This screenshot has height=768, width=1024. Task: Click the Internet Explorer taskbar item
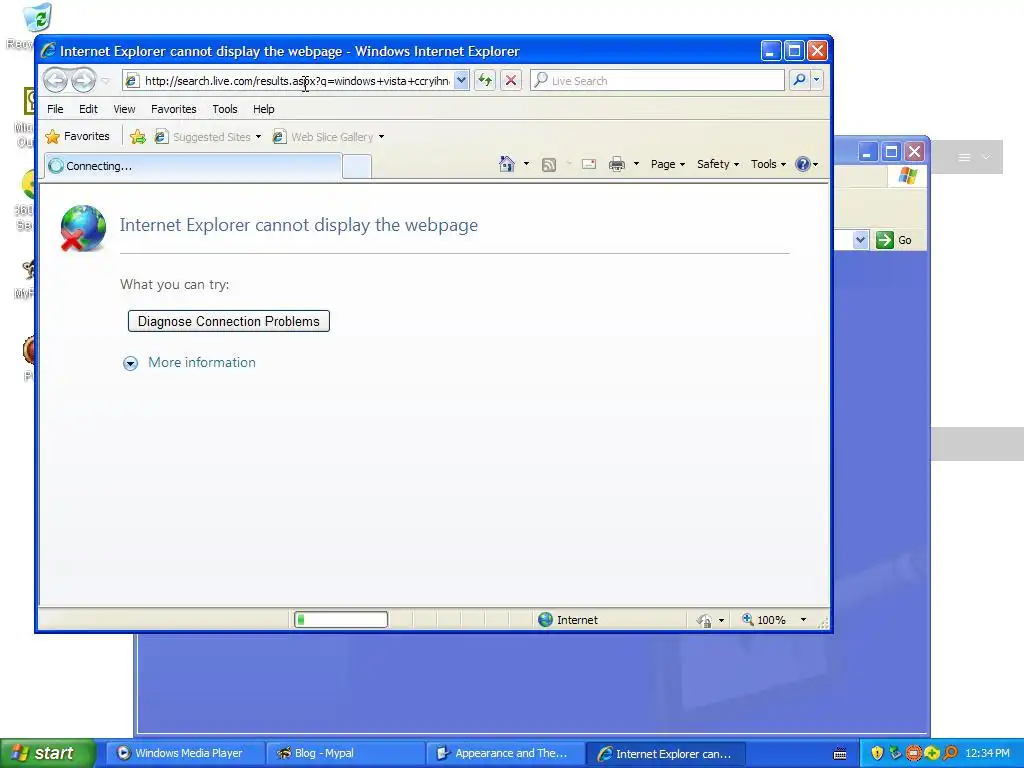[x=666, y=754]
